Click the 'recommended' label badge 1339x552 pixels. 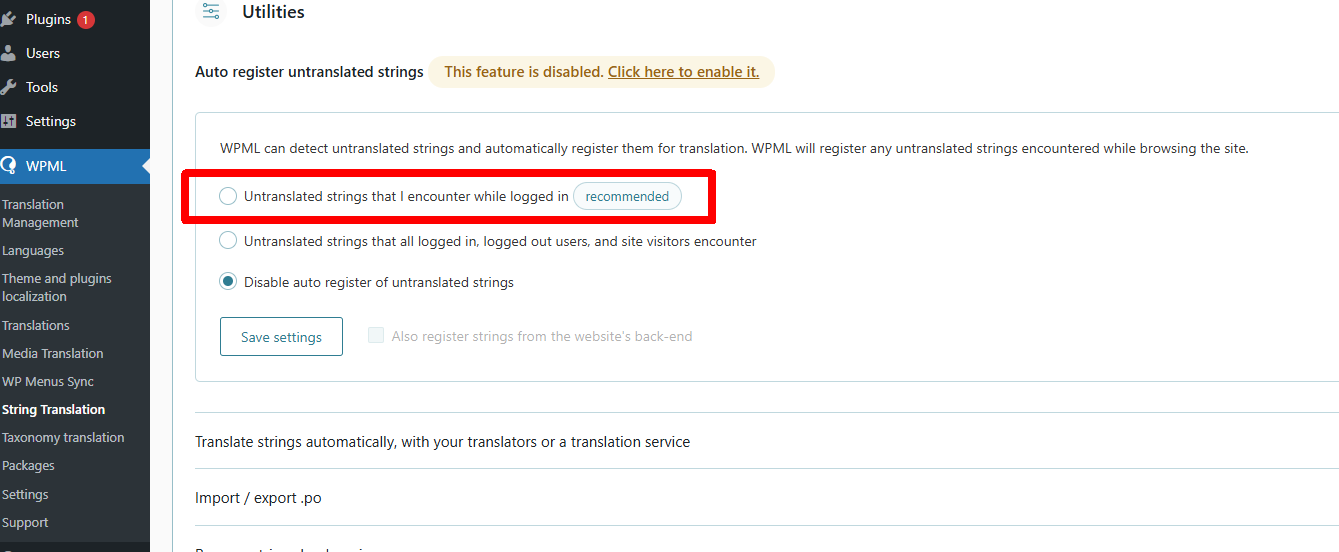coord(627,196)
